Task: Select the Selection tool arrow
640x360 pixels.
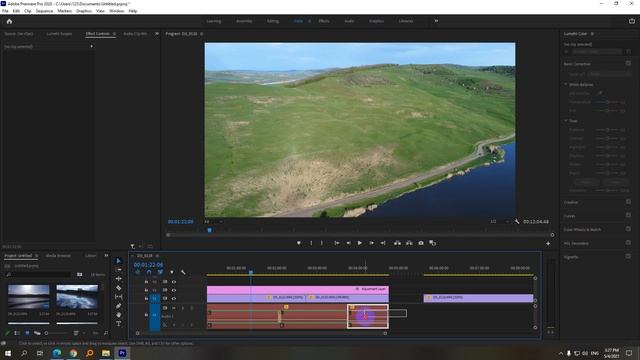Action: point(118,261)
